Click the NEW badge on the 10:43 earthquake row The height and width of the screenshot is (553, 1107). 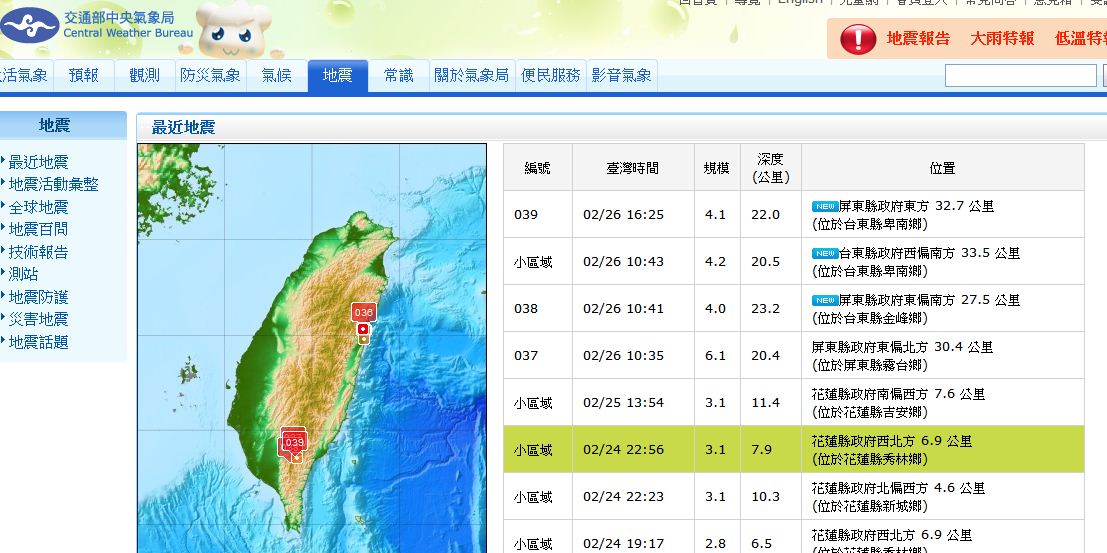[824, 253]
